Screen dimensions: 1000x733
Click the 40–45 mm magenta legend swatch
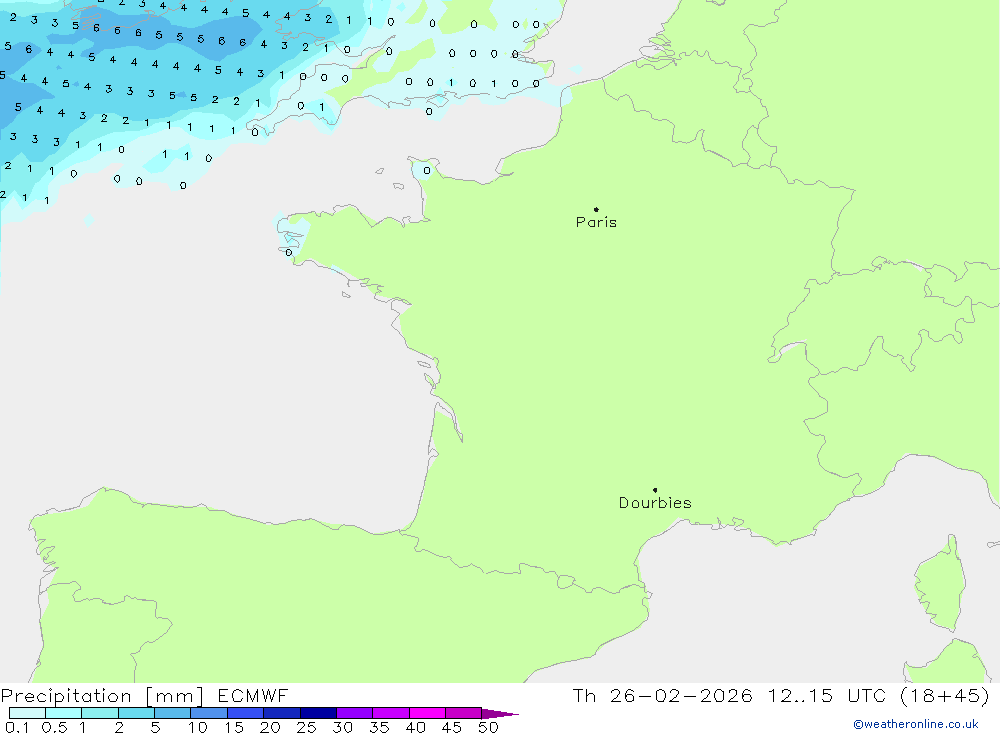coord(427,713)
